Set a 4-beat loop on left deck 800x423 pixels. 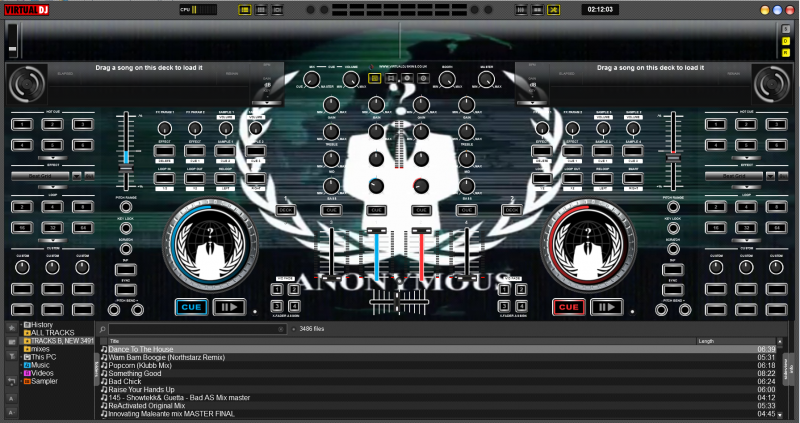tap(53, 207)
